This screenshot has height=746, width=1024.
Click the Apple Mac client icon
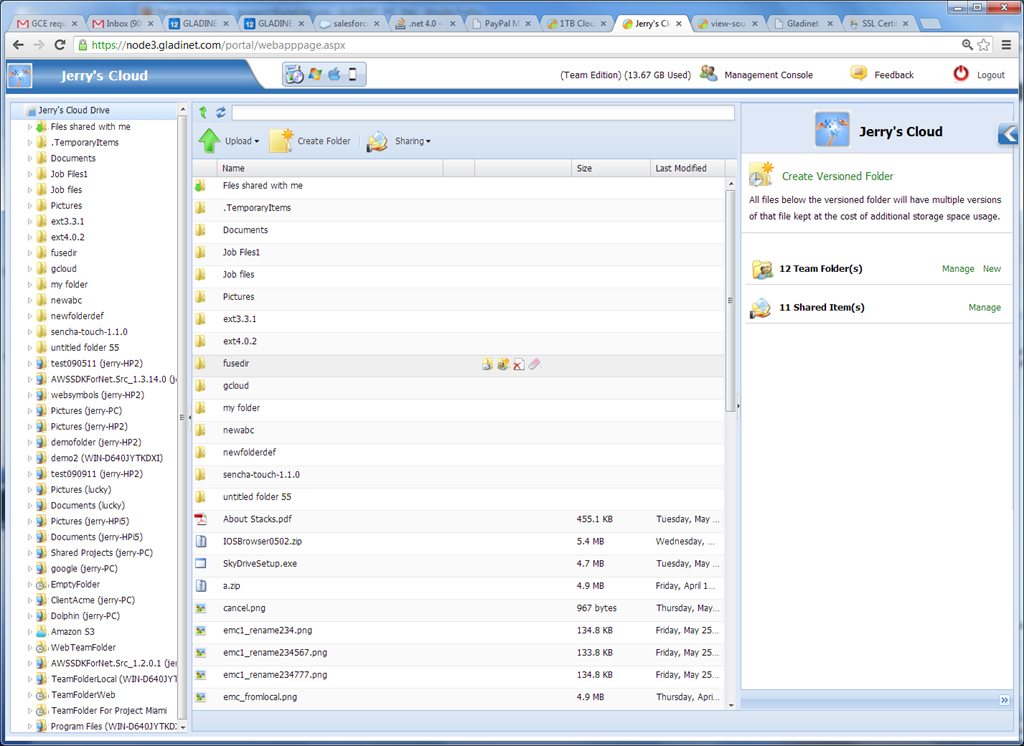point(334,74)
